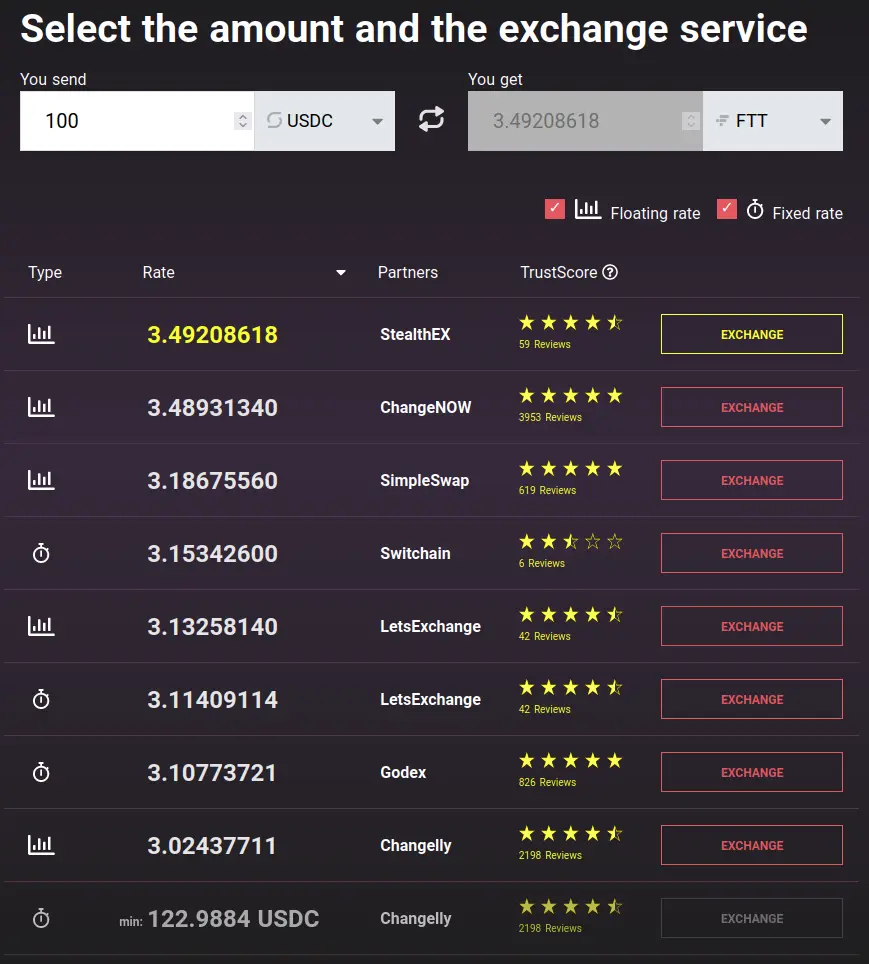Click EXCHANGE button for ChangeNOW
This screenshot has height=964, width=869.
752,407
